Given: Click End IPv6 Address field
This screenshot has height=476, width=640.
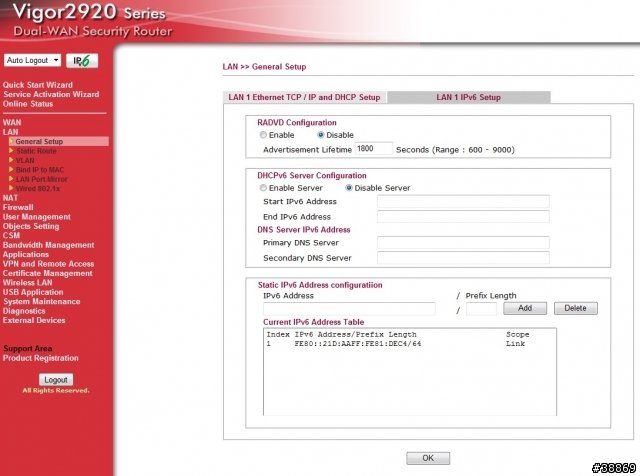Looking at the screenshot, I should coord(463,216).
